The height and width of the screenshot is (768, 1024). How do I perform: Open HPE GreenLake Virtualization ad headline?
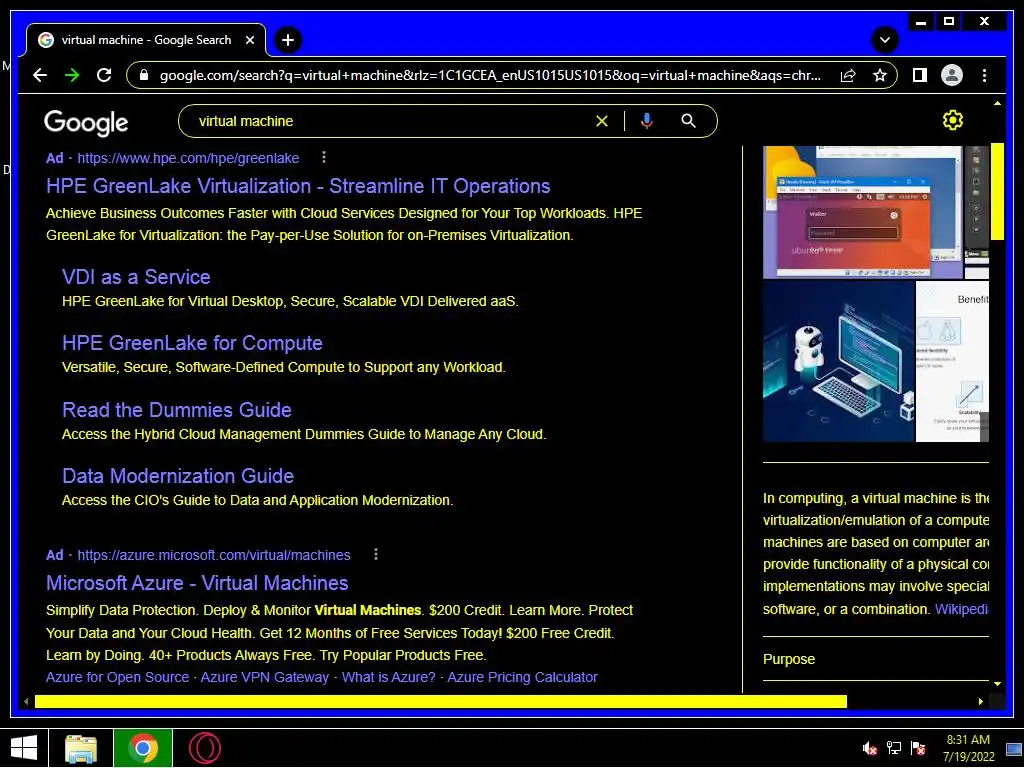click(298, 186)
